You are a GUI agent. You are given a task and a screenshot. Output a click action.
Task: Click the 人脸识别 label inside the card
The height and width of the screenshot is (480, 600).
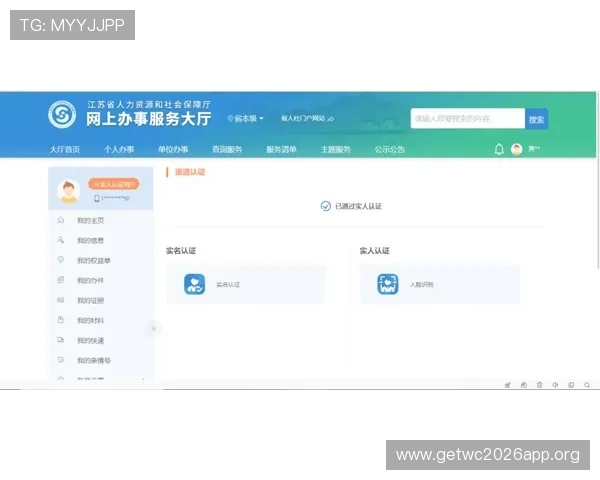coord(422,284)
